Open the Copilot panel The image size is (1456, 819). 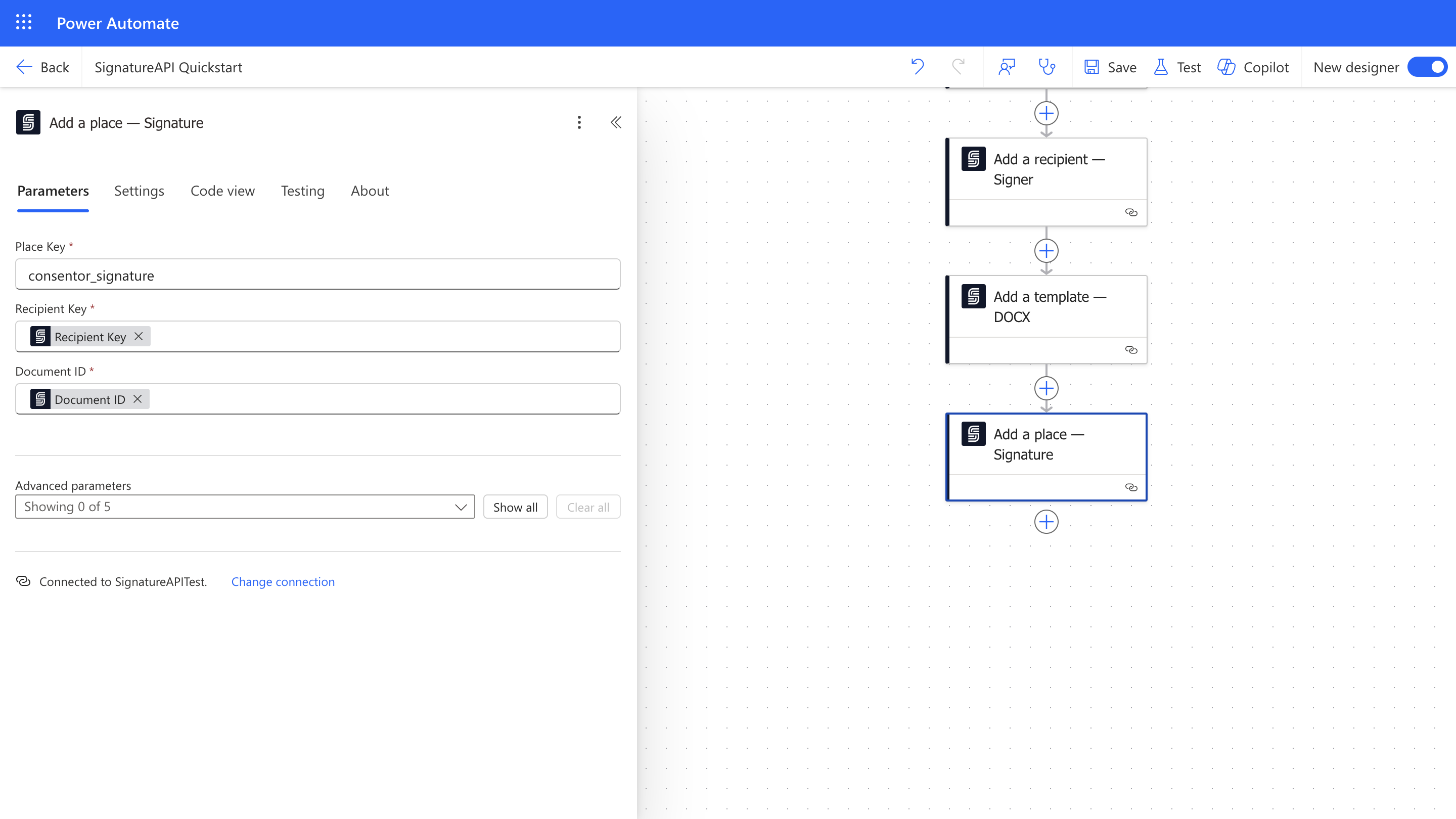(1253, 67)
